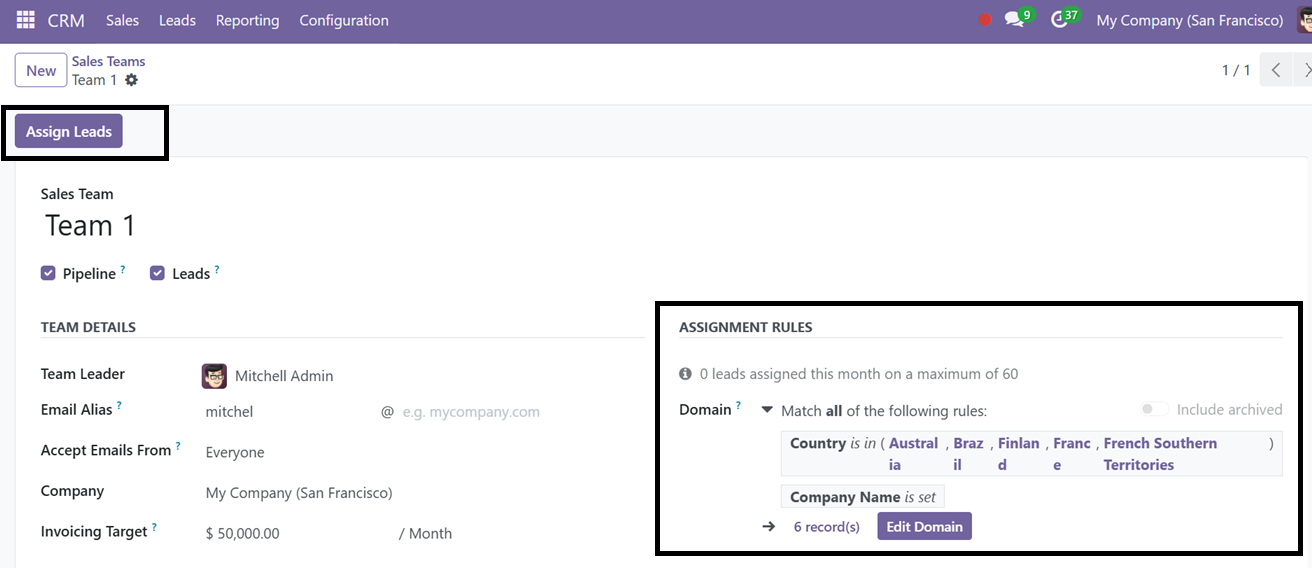Image resolution: width=1312 pixels, height=568 pixels.
Task: Click the CRM app title
Action: point(66,20)
